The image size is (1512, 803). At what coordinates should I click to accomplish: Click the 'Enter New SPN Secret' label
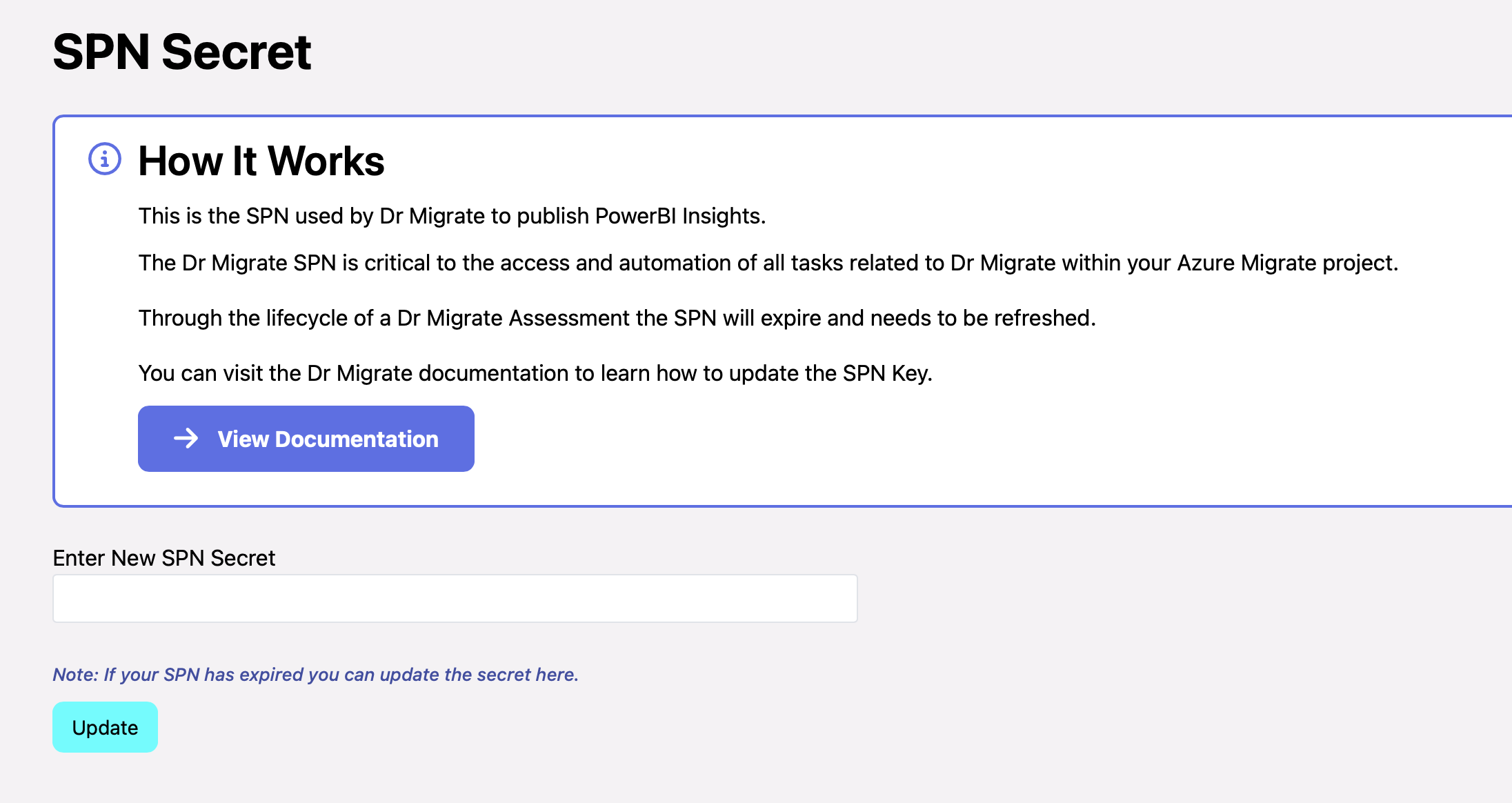coord(164,557)
